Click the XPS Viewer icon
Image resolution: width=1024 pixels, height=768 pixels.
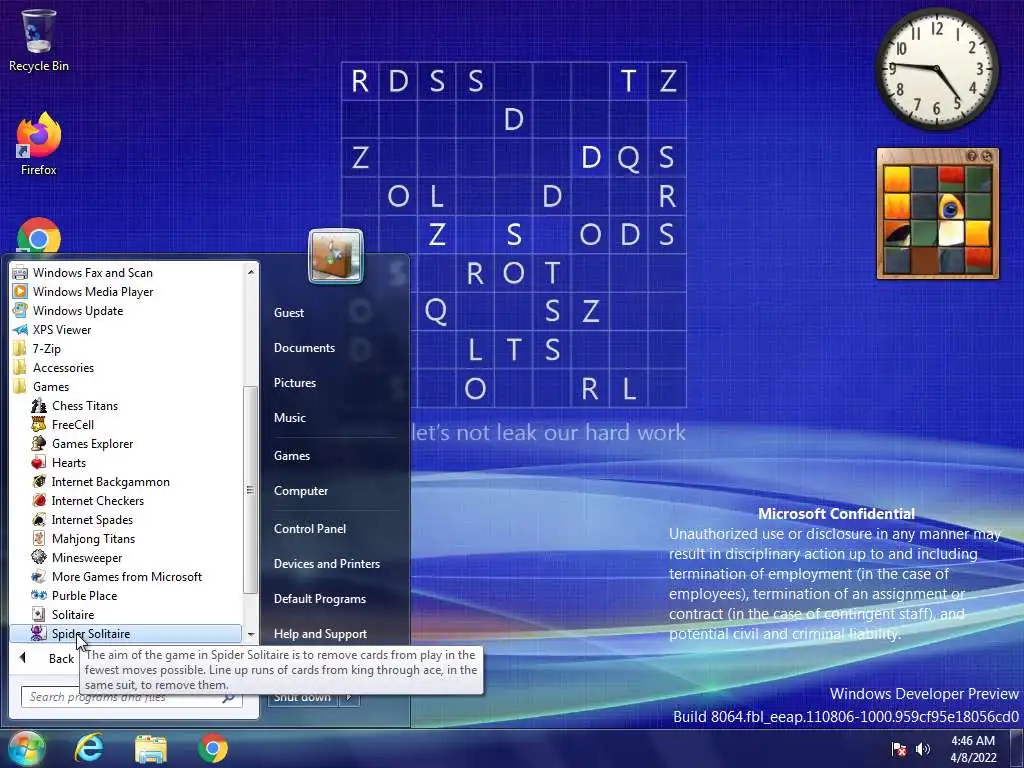20,330
